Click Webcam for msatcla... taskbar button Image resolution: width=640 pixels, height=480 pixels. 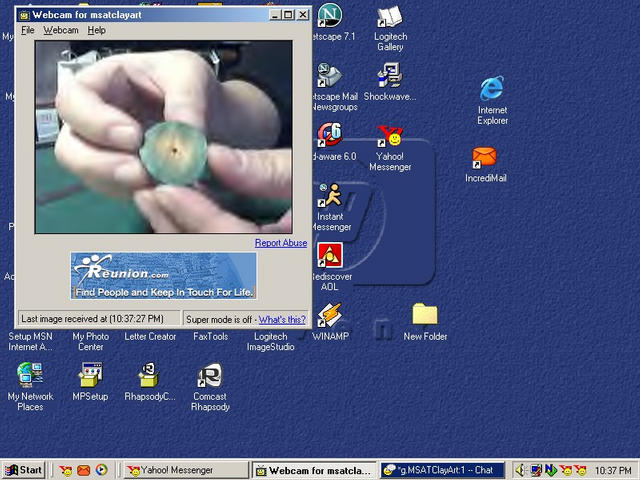(315, 470)
